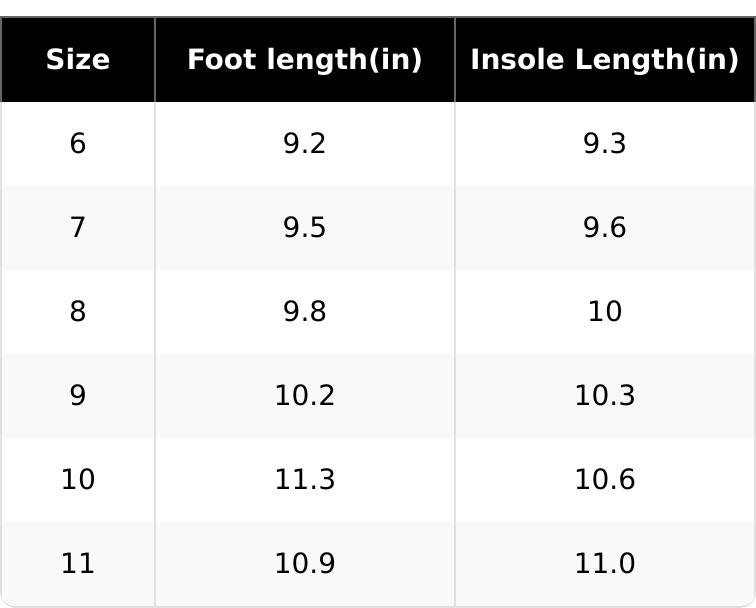Select the 9.2 foot length cell
This screenshot has width=756, height=608.
[x=305, y=144]
